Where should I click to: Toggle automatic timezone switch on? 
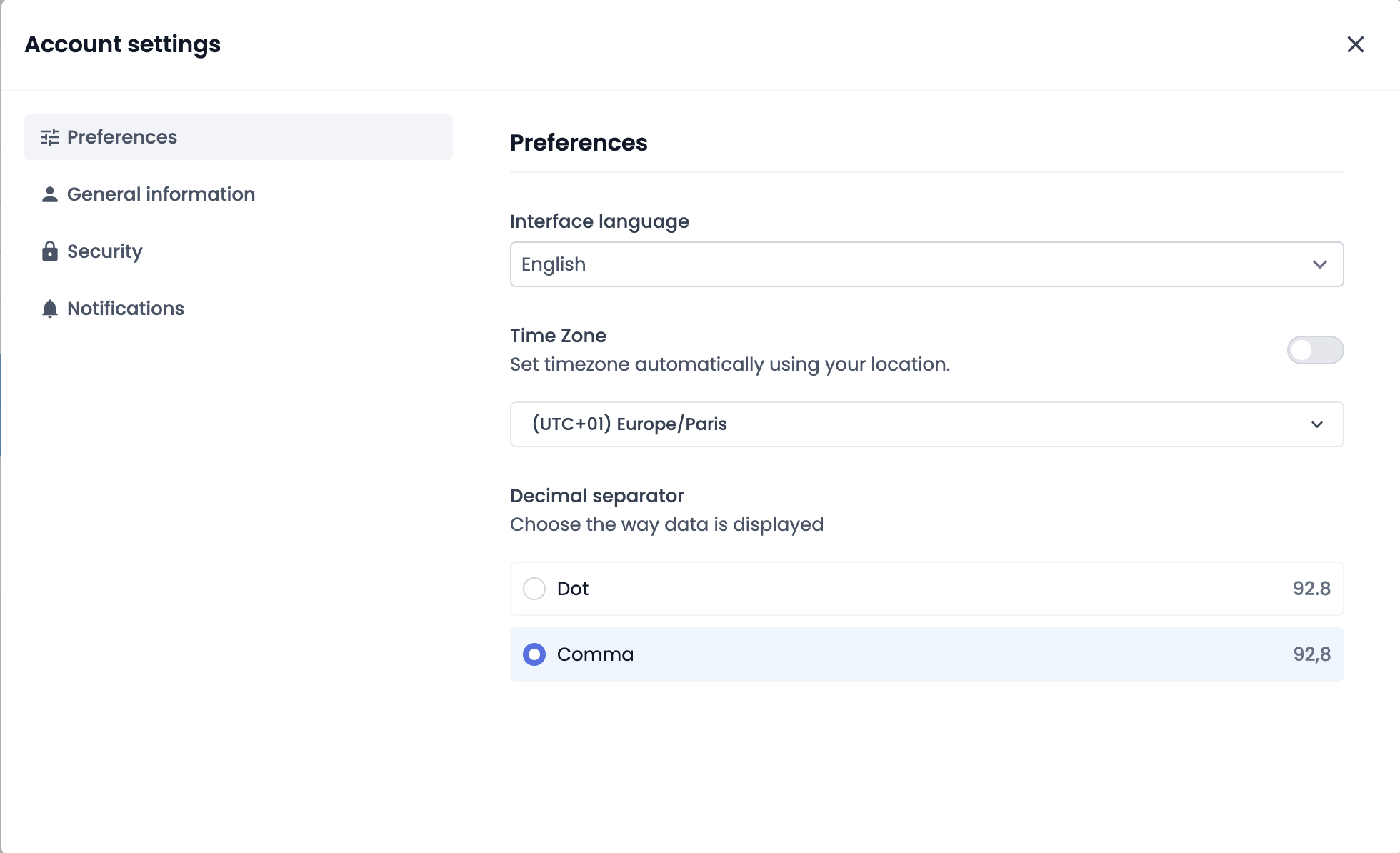pyautogui.click(x=1315, y=350)
